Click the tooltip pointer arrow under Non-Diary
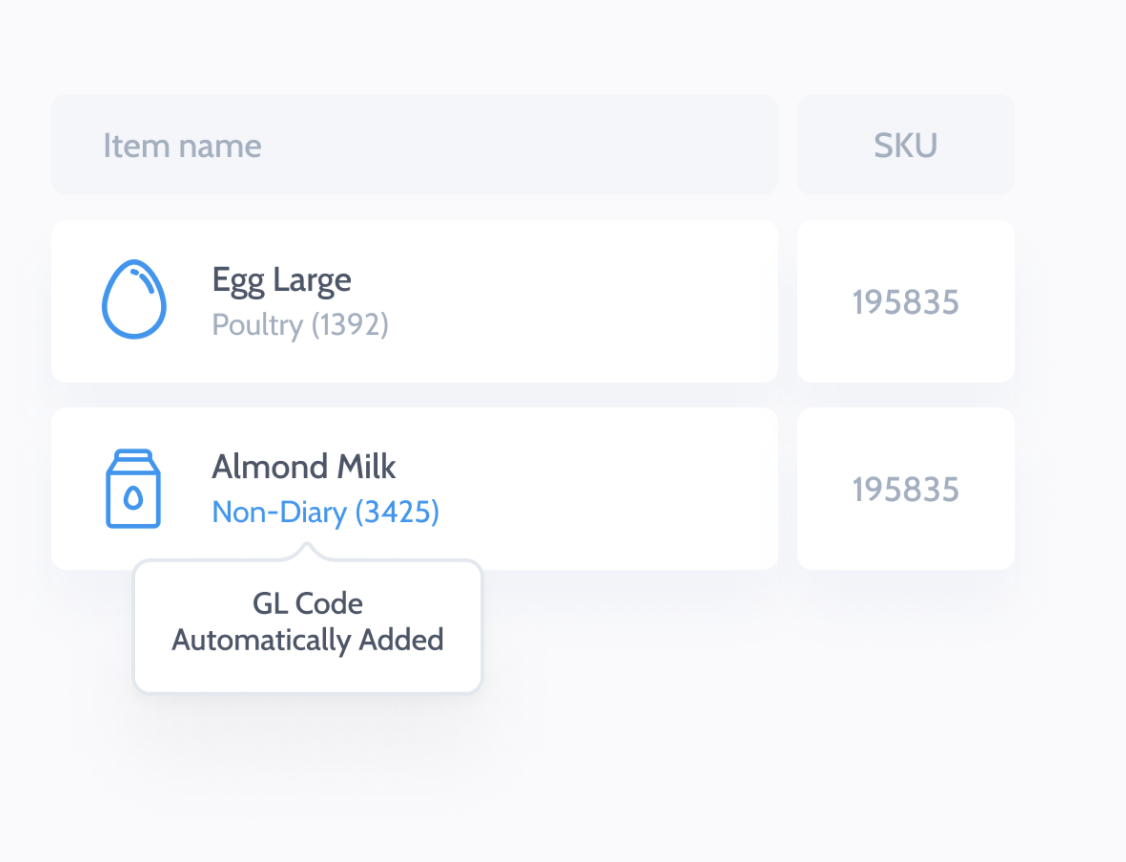The image size is (1126, 862). pos(307,551)
